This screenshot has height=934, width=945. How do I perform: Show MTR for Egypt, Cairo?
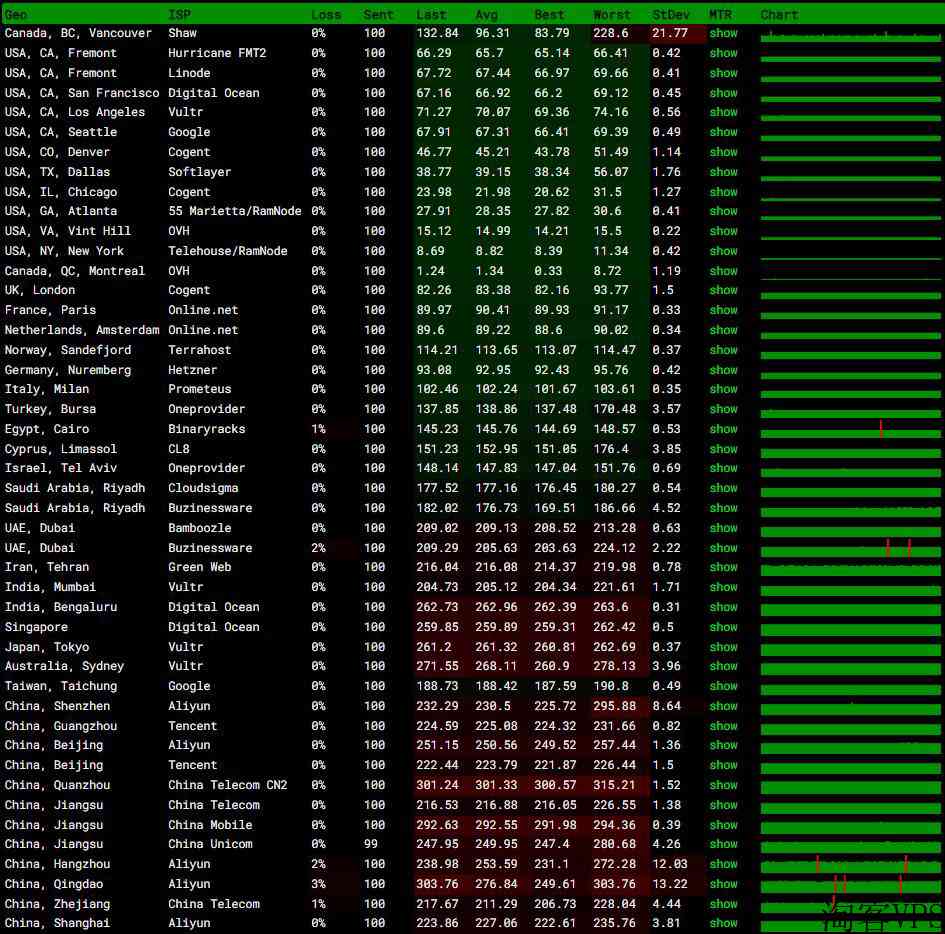coord(723,429)
